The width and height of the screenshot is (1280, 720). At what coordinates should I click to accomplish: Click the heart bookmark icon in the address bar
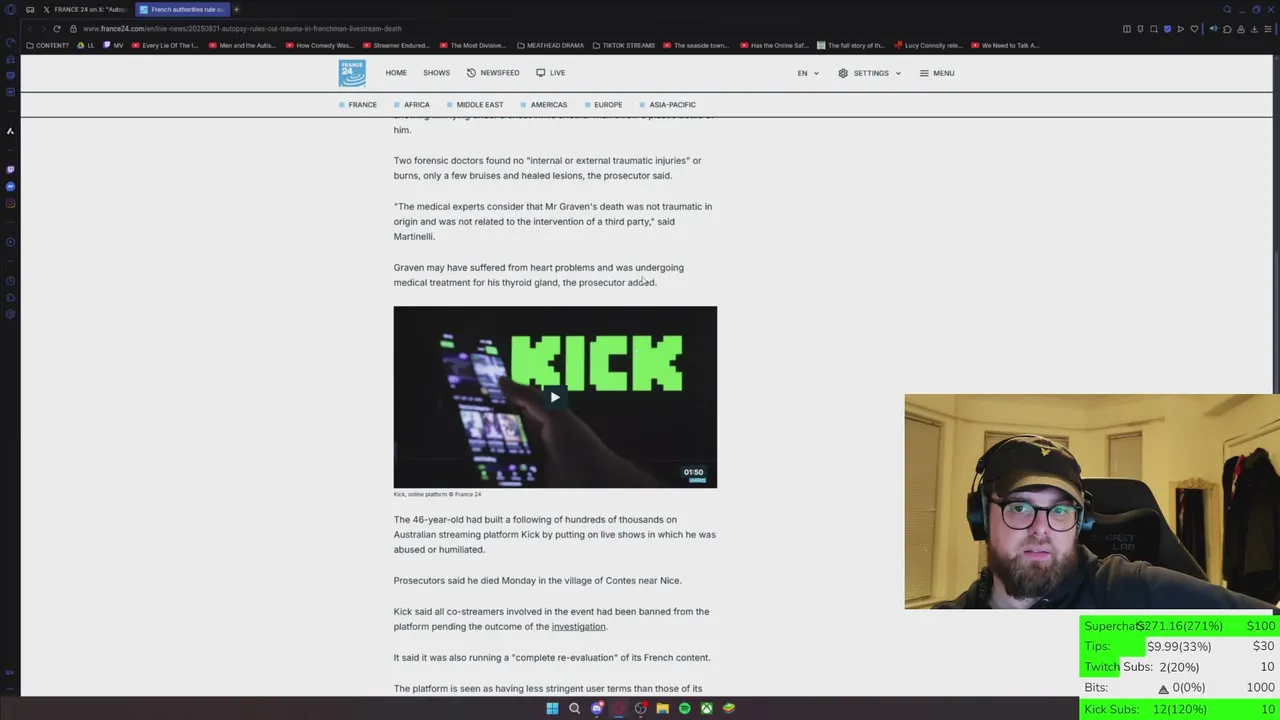(1194, 29)
